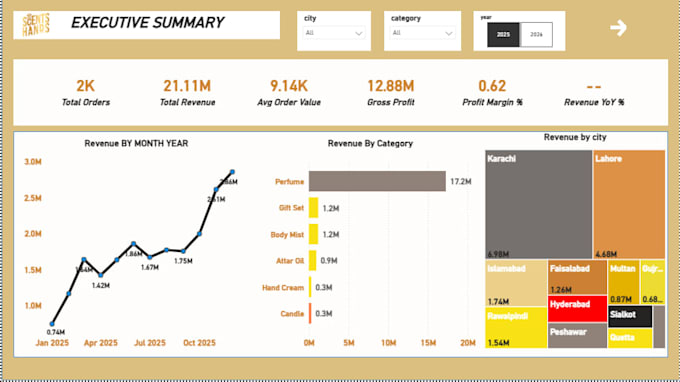
Task: Click the Peshawar treemap tile
Action: point(577,335)
